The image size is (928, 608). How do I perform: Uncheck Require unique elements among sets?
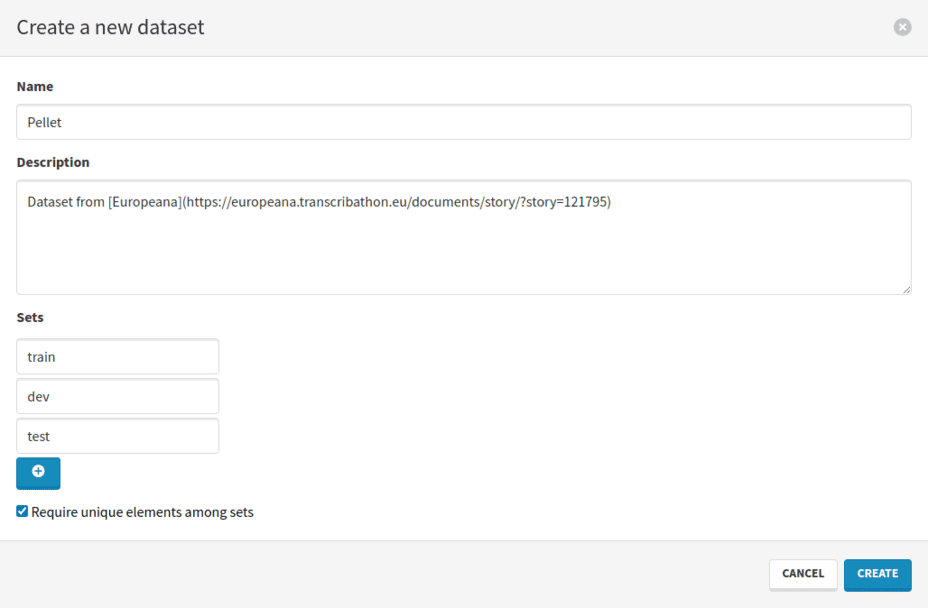22,511
